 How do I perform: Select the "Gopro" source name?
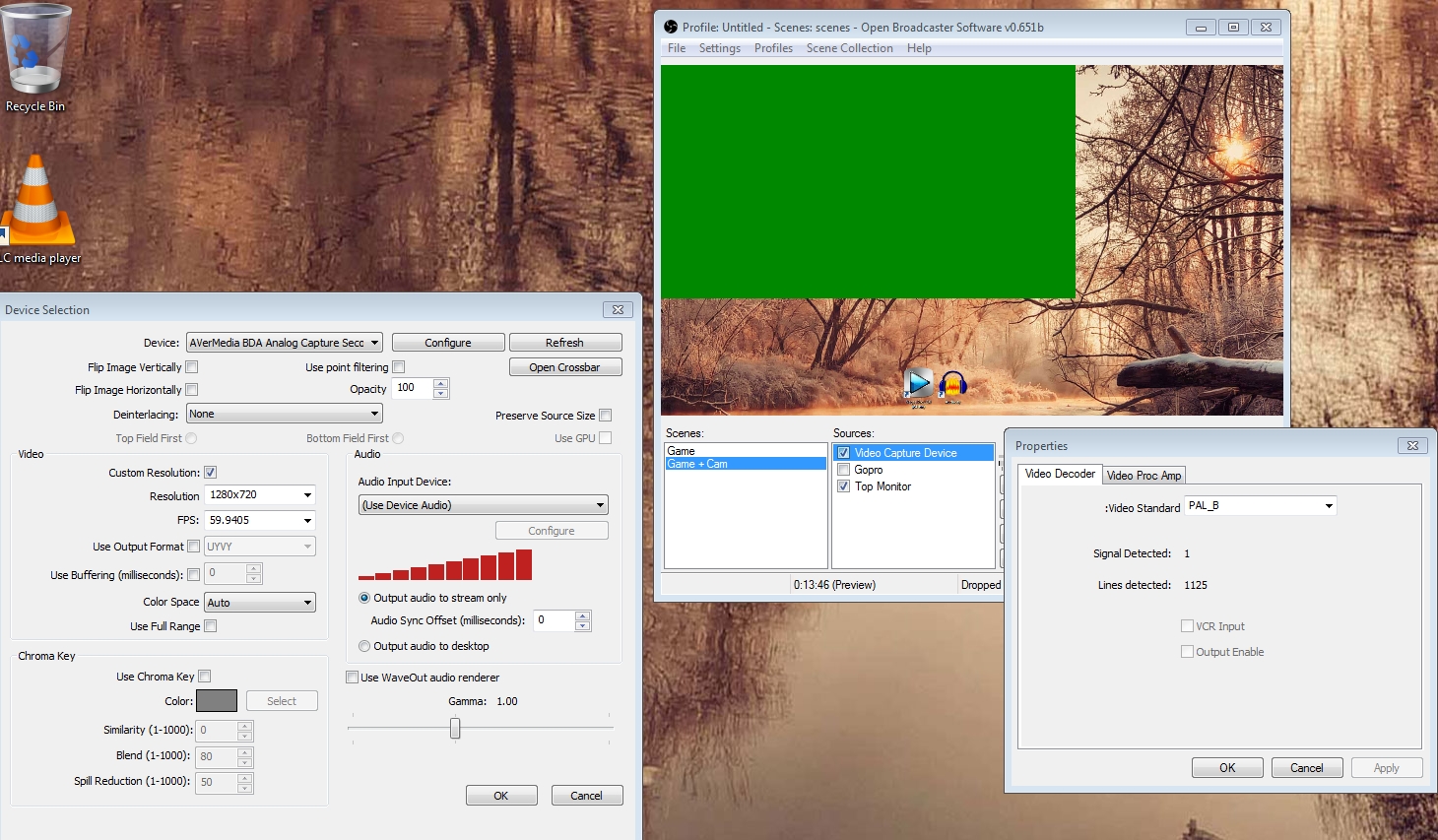(x=869, y=470)
